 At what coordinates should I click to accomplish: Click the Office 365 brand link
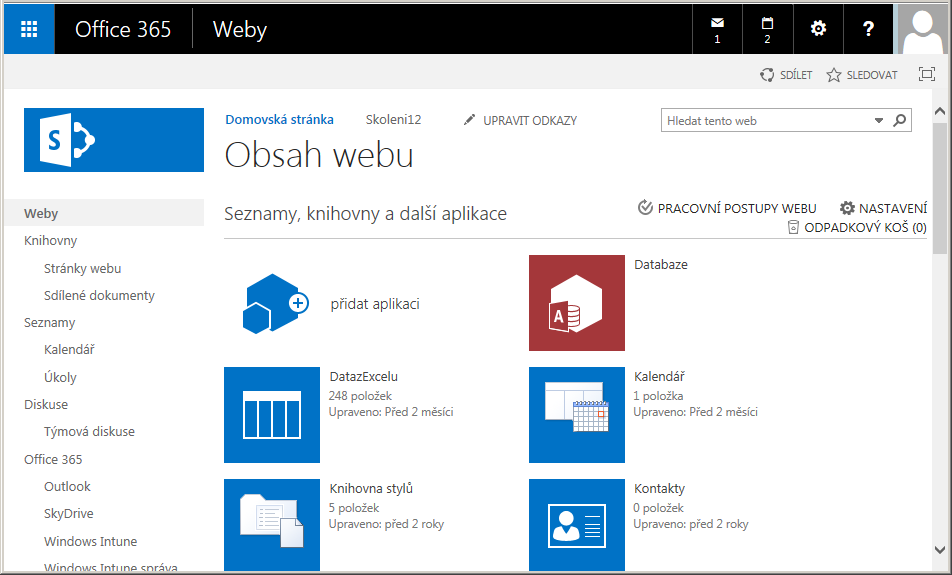[123, 29]
